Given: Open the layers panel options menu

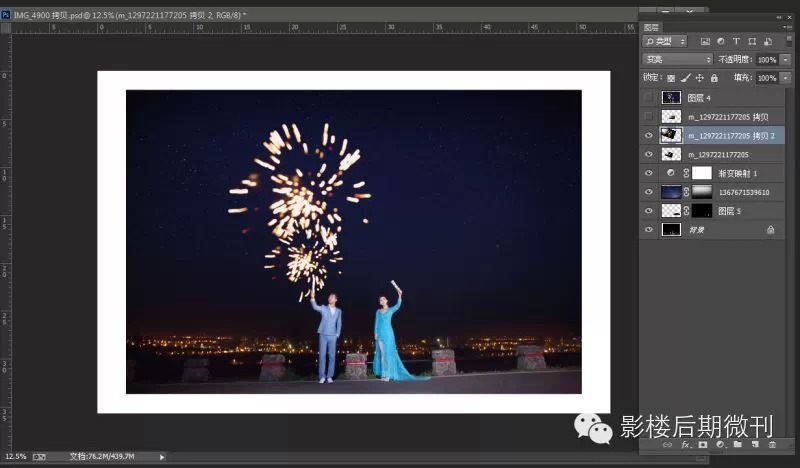Looking at the screenshot, I should pos(786,27).
